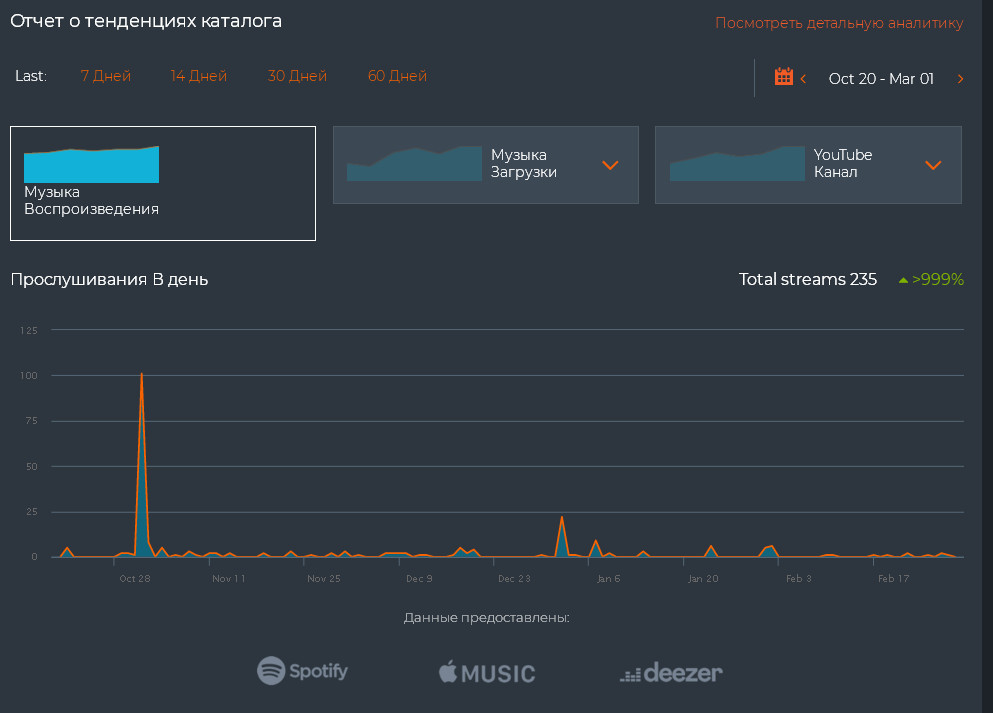This screenshot has height=713, width=993.
Task: Click the Музыка Загрузки mini chart
Action: pos(414,163)
